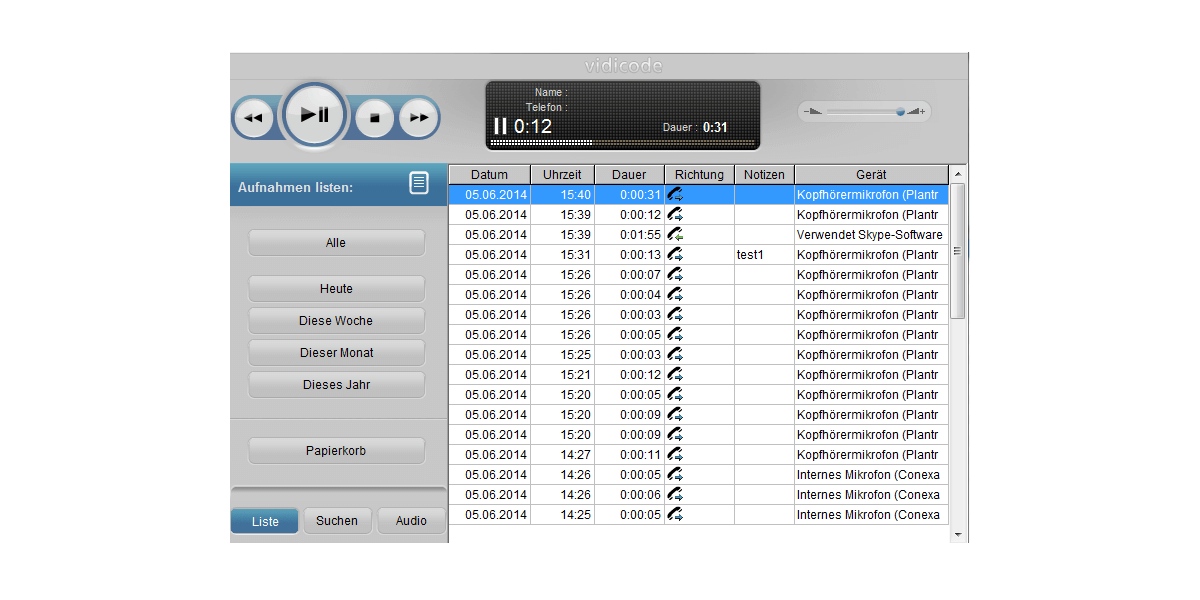Click the fast-forward playback button

pyautogui.click(x=419, y=118)
